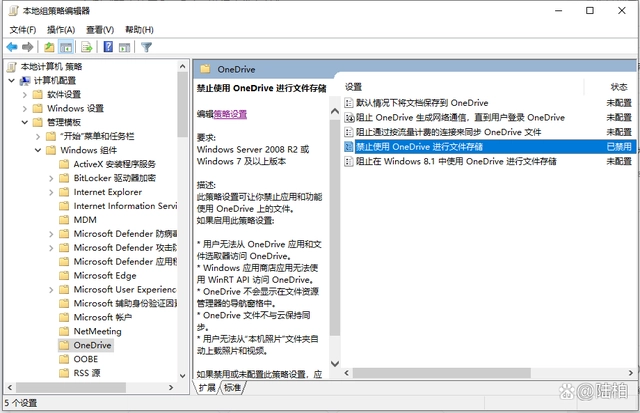
Task: Click folder icon beside Internet Explorer
Action: pyautogui.click(x=64, y=192)
